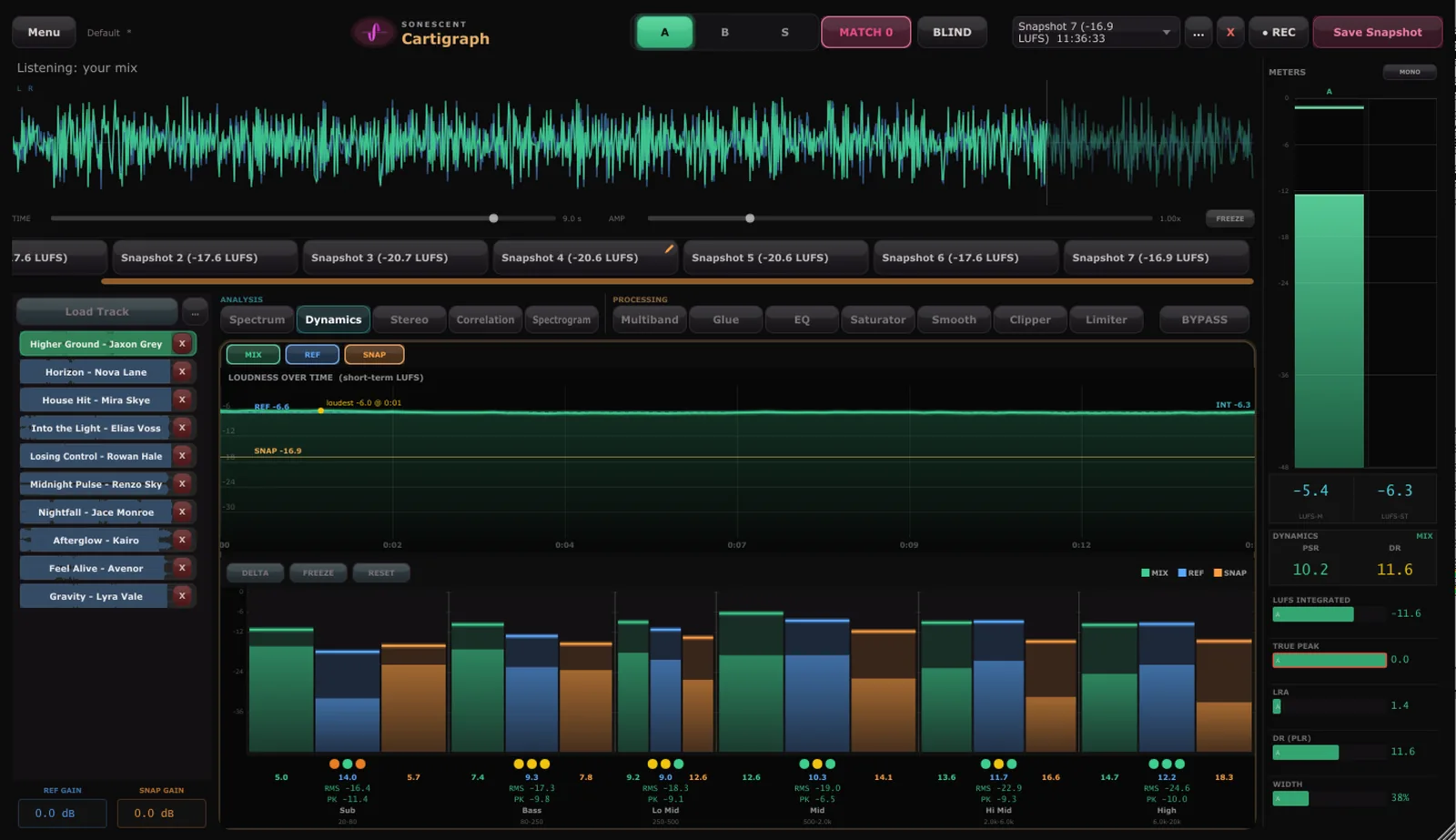Viewport: 1456px width, 840px height.
Task: Remove Into the Light - Elias Voss track
Action: [182, 428]
